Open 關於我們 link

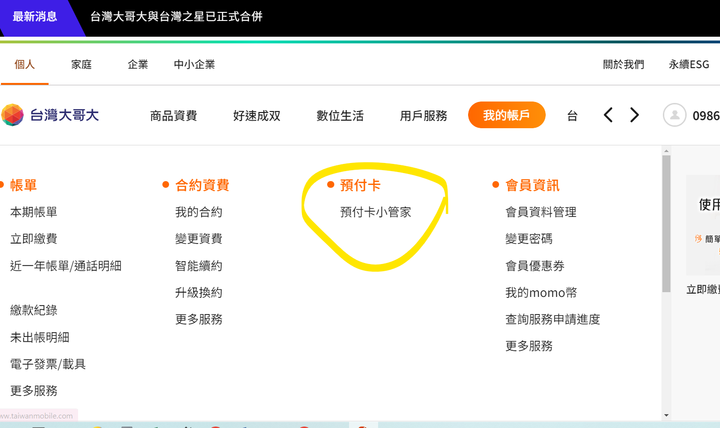click(x=623, y=64)
